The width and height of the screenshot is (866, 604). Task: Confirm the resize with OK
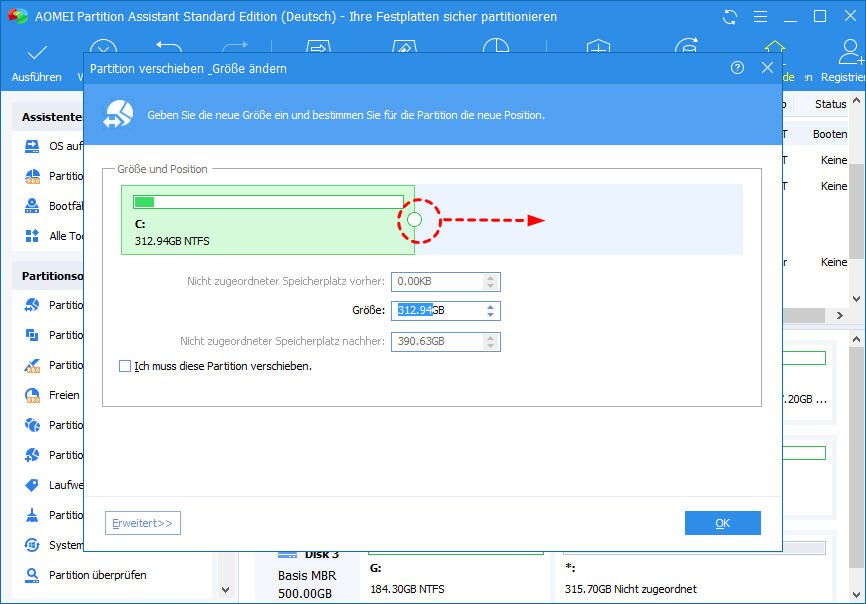pyautogui.click(x=722, y=522)
